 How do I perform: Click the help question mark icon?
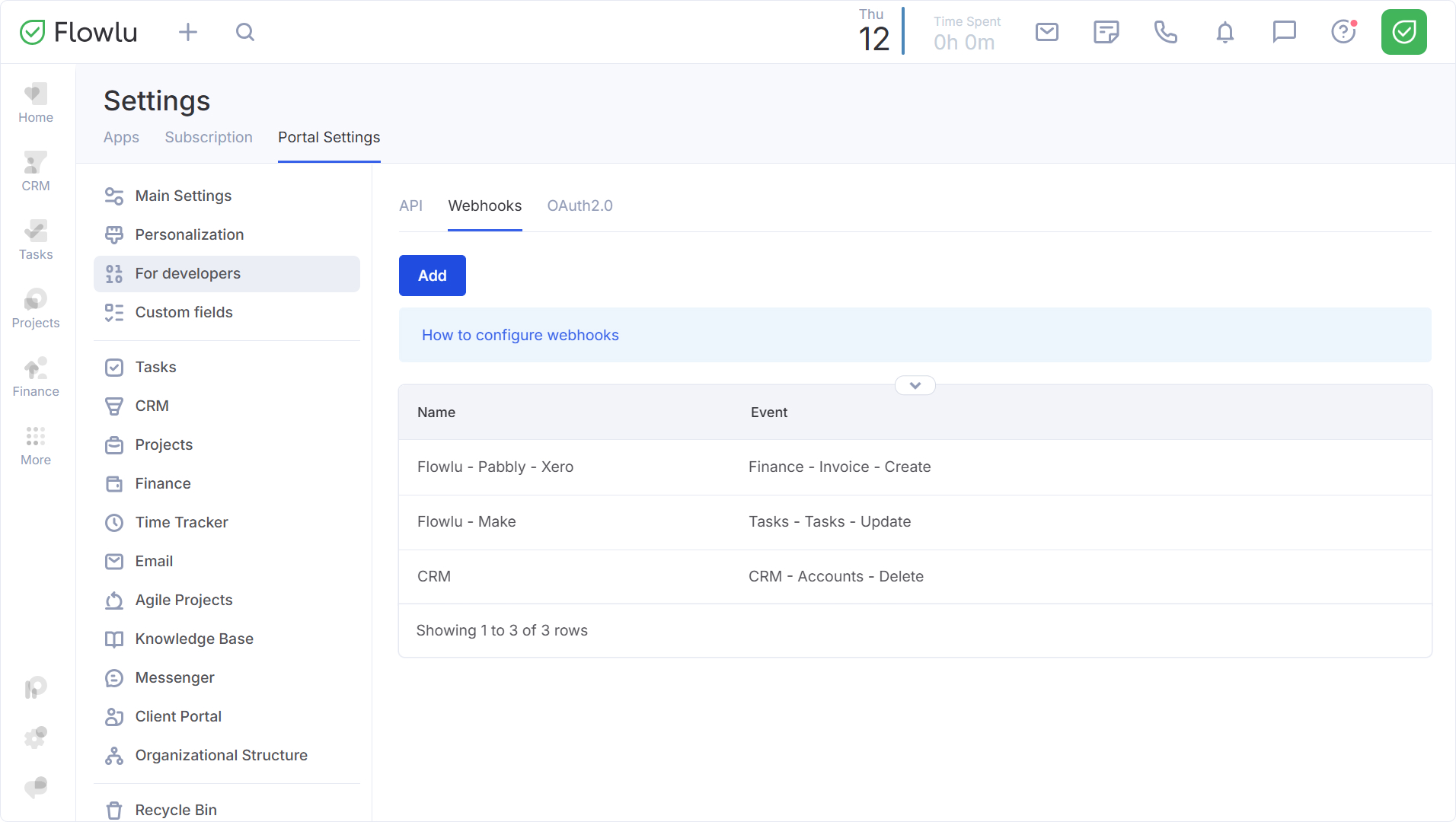tap(1343, 32)
